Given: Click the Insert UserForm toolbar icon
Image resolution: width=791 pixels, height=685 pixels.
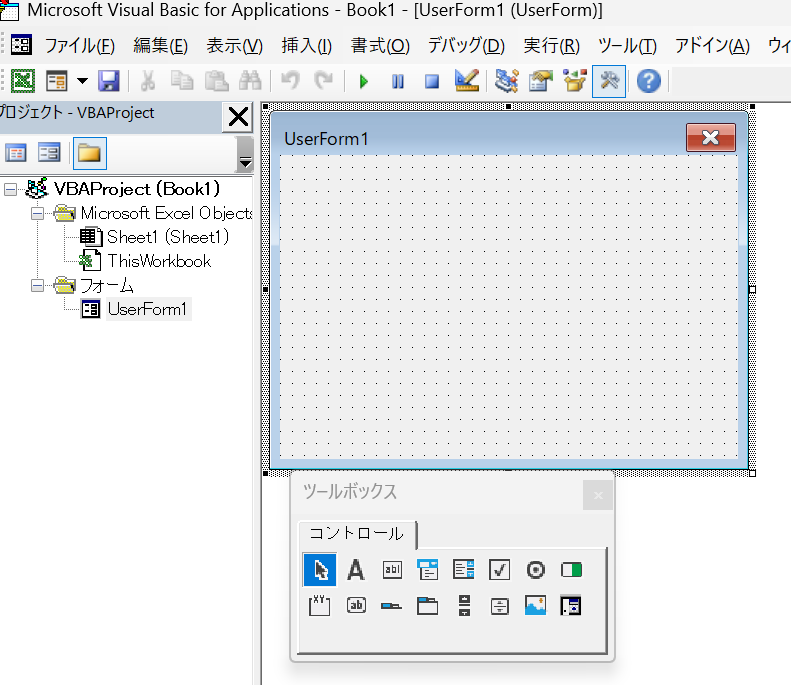Looking at the screenshot, I should click(x=56, y=81).
